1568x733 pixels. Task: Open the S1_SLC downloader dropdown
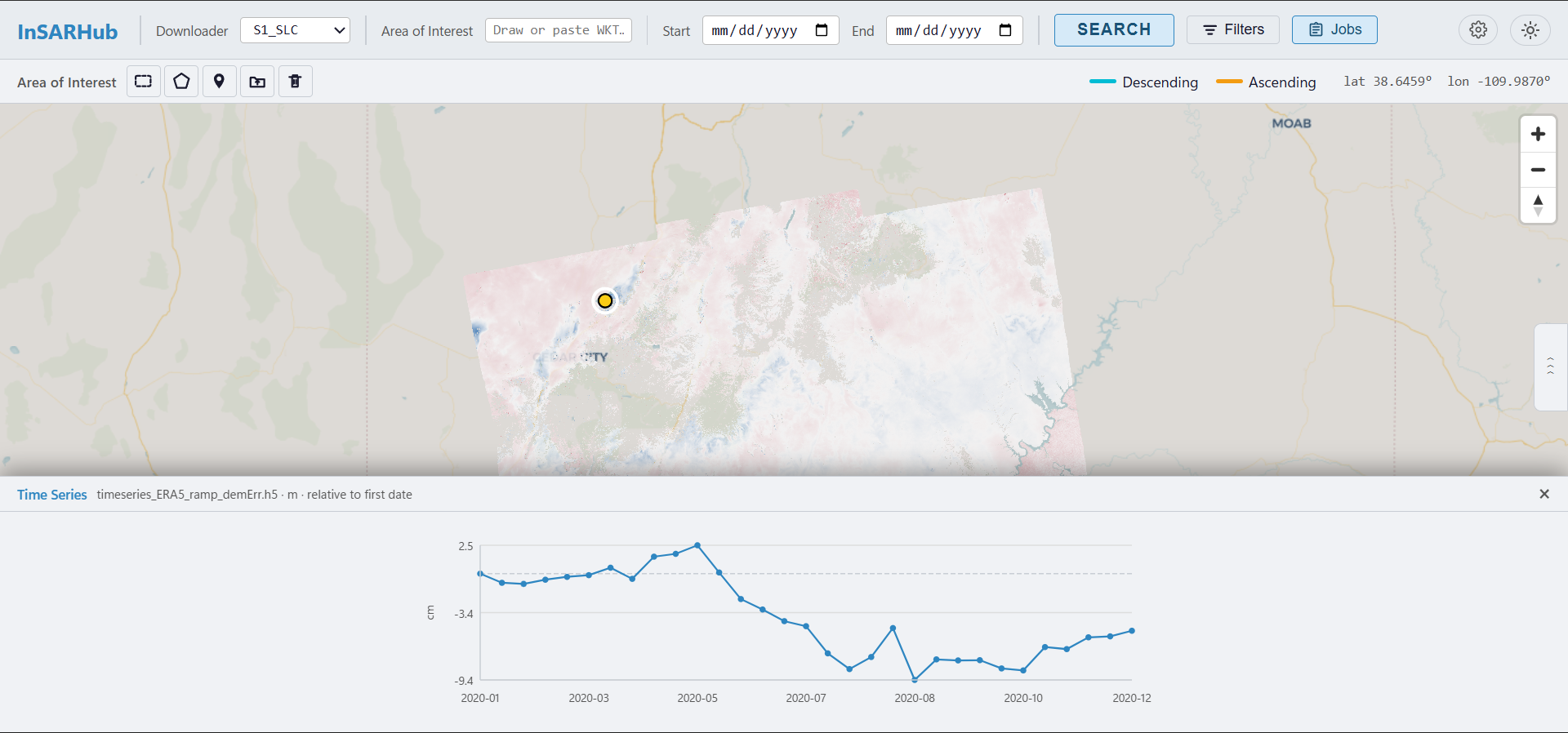(x=295, y=30)
